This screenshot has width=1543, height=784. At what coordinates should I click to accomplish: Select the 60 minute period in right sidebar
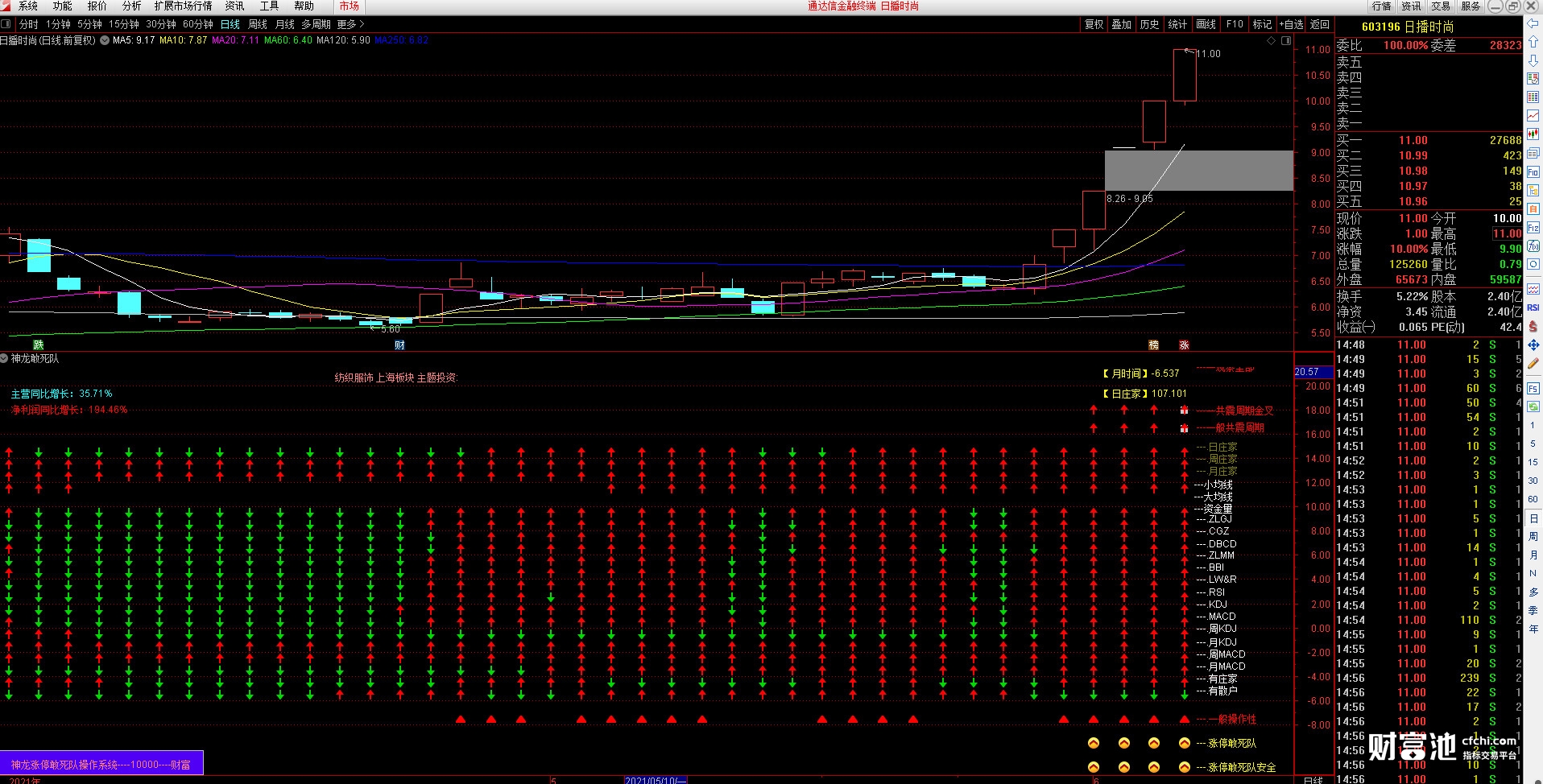click(1533, 499)
